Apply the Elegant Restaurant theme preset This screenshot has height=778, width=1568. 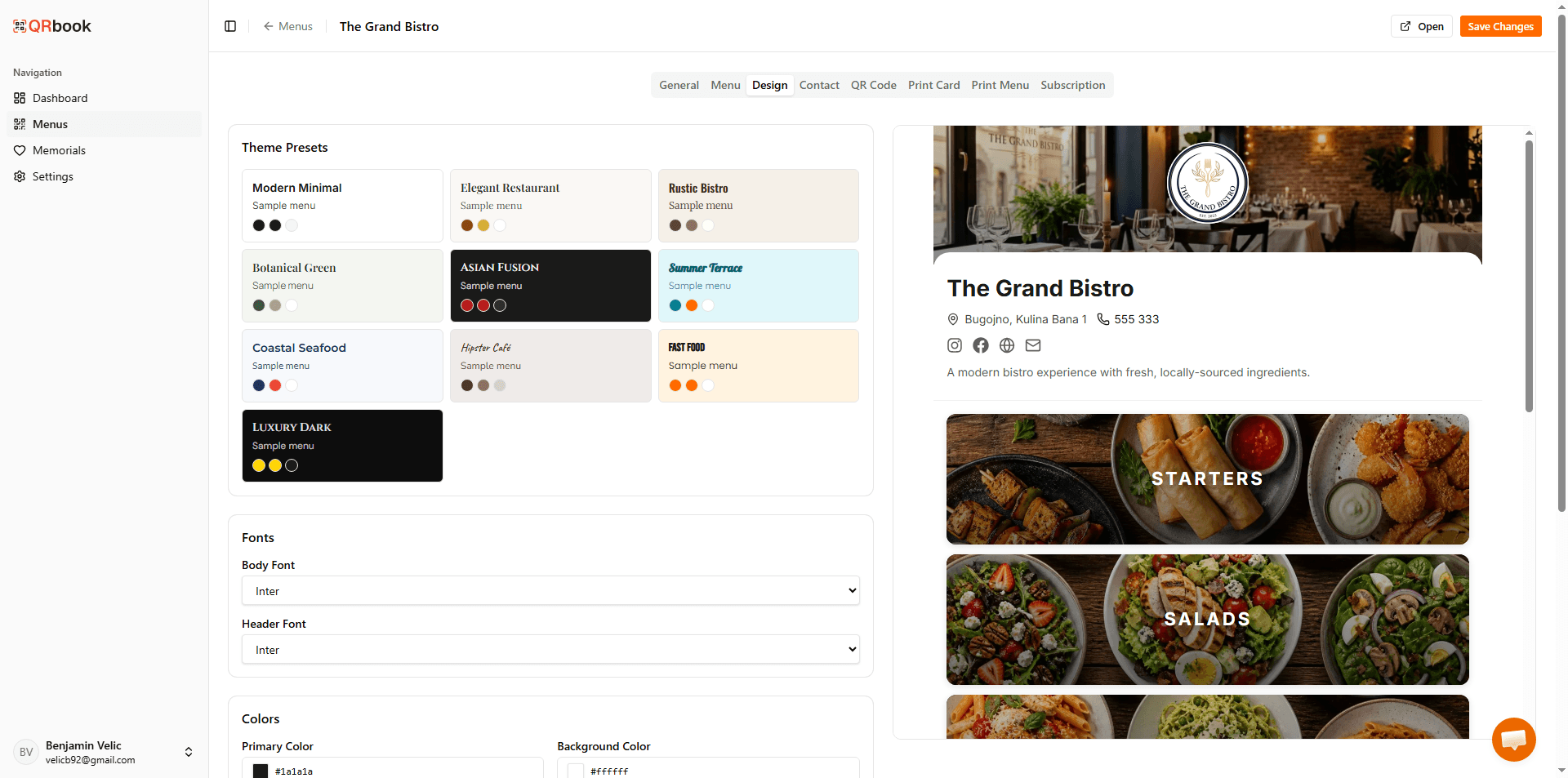[550, 206]
